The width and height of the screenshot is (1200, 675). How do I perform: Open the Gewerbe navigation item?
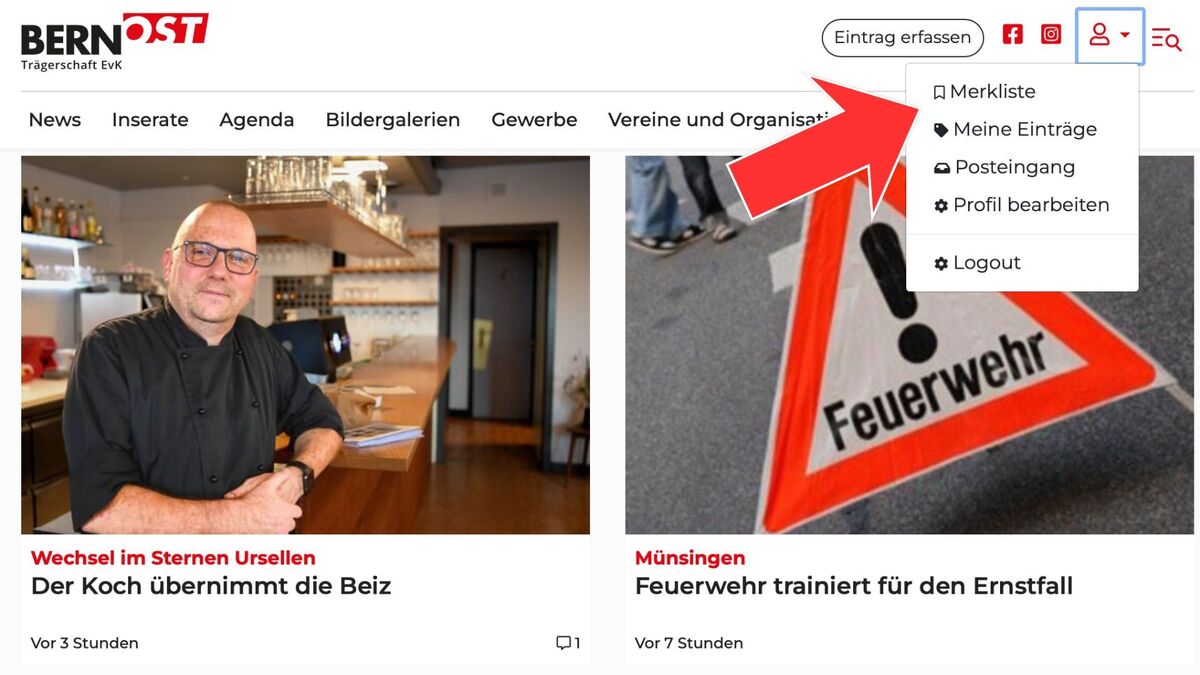click(x=534, y=120)
